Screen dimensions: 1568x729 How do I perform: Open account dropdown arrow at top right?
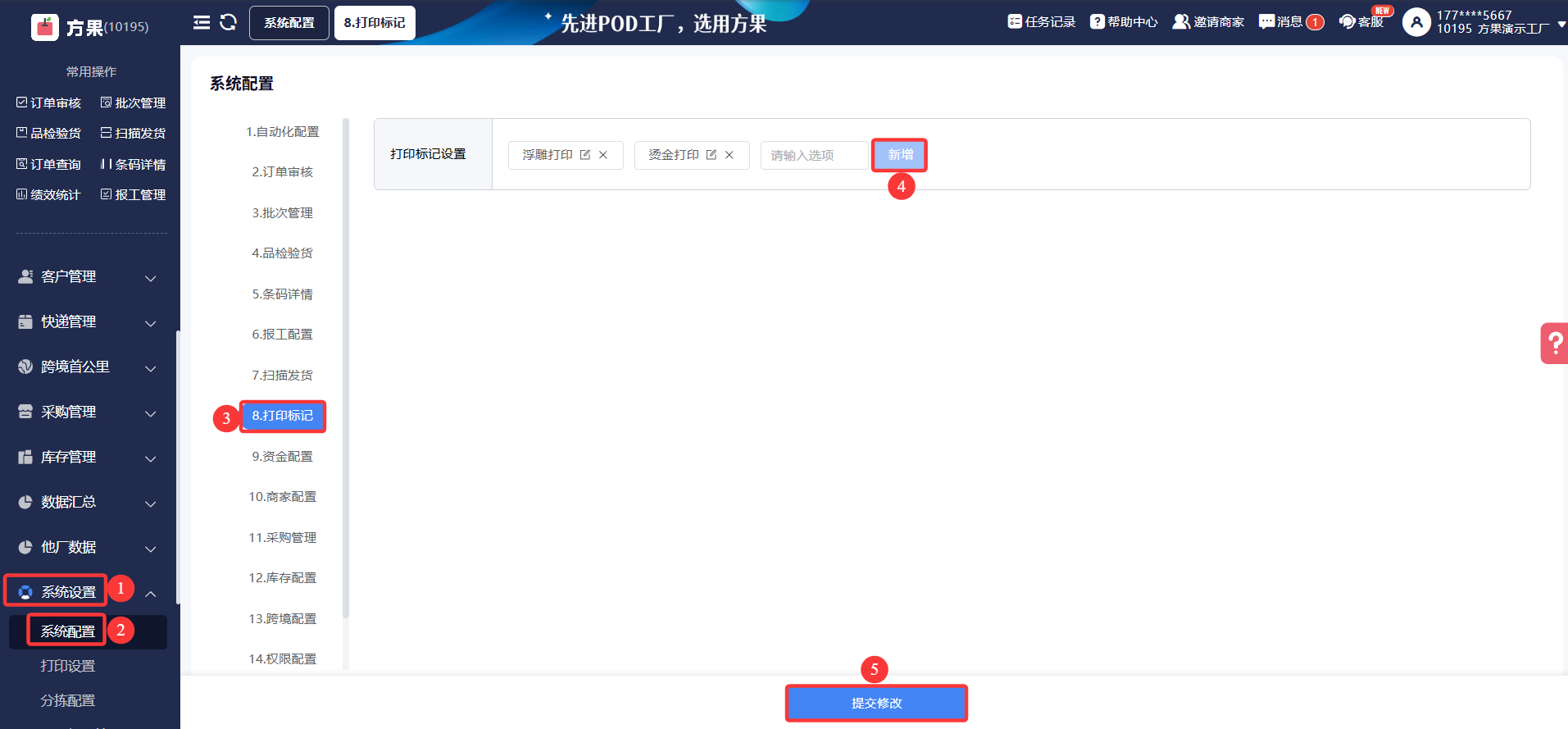coord(1561,25)
